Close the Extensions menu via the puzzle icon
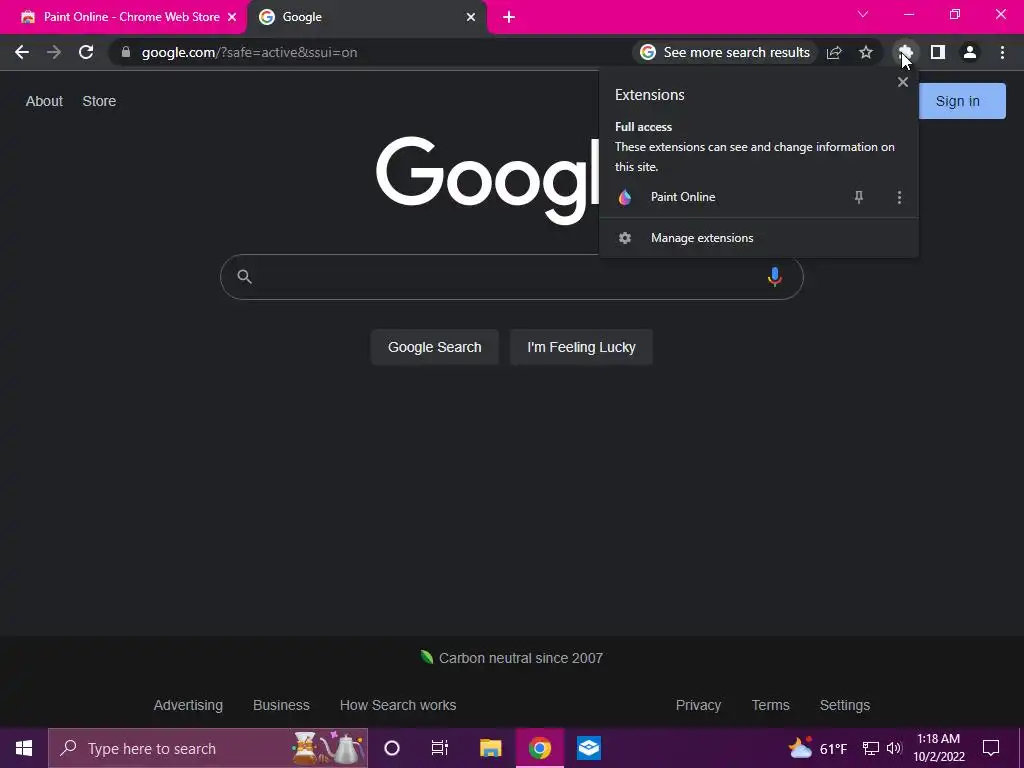1024x768 pixels. pyautogui.click(x=905, y=52)
